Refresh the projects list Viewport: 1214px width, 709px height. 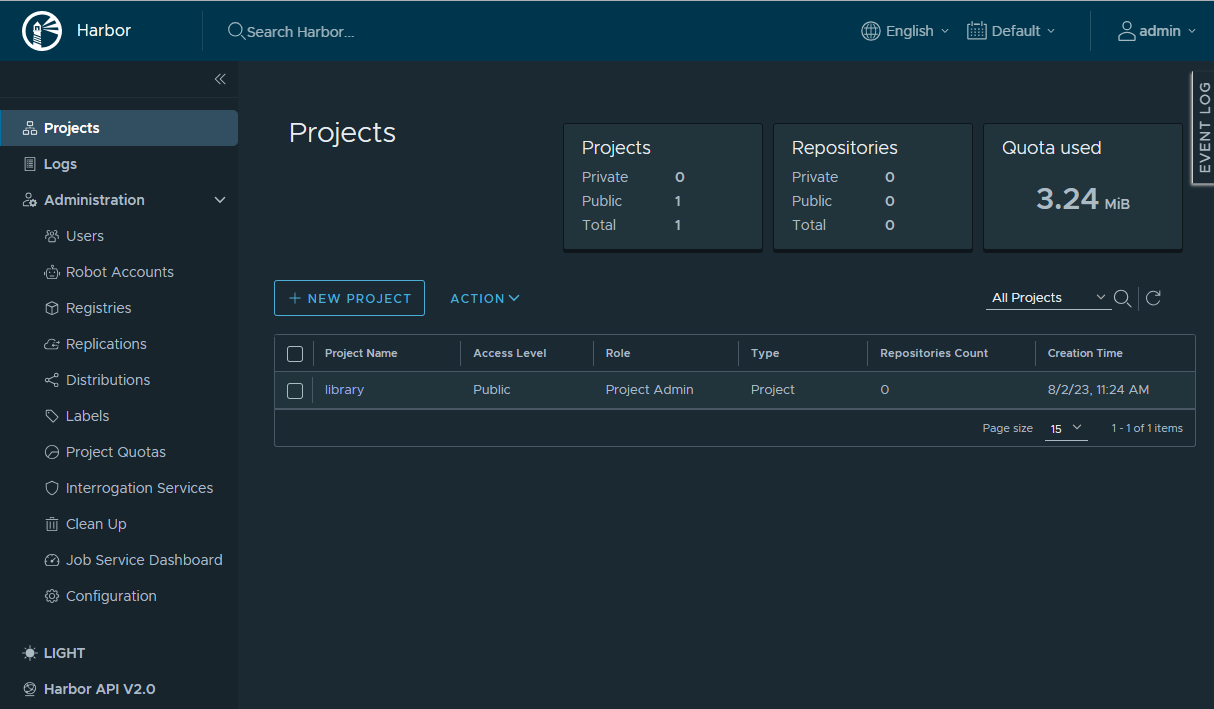(1153, 298)
